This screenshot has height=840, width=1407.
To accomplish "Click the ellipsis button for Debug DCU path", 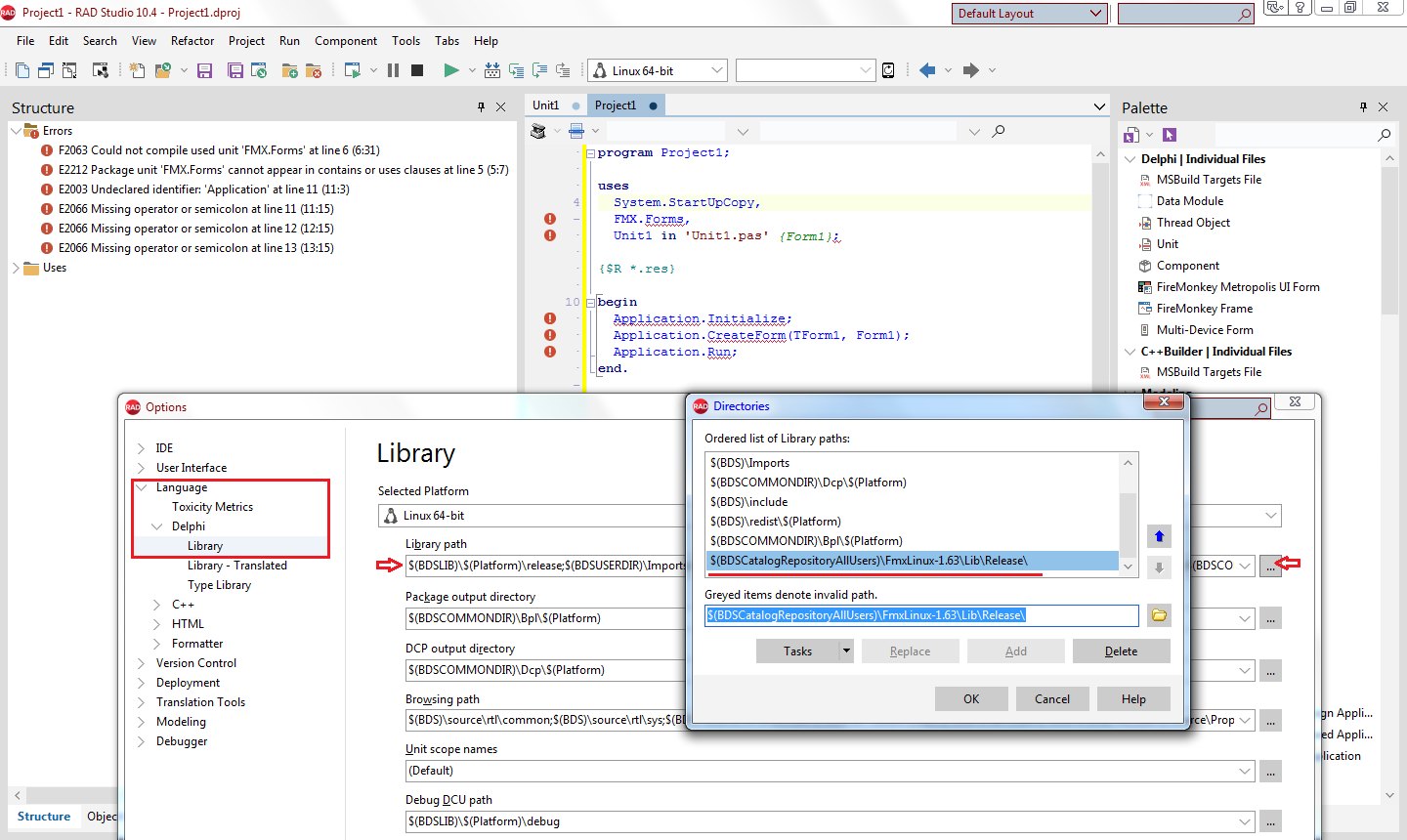I will [x=1270, y=821].
